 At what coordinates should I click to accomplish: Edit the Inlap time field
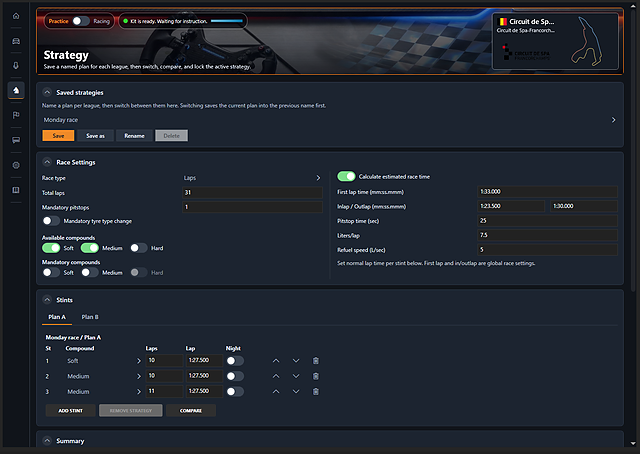pos(511,206)
